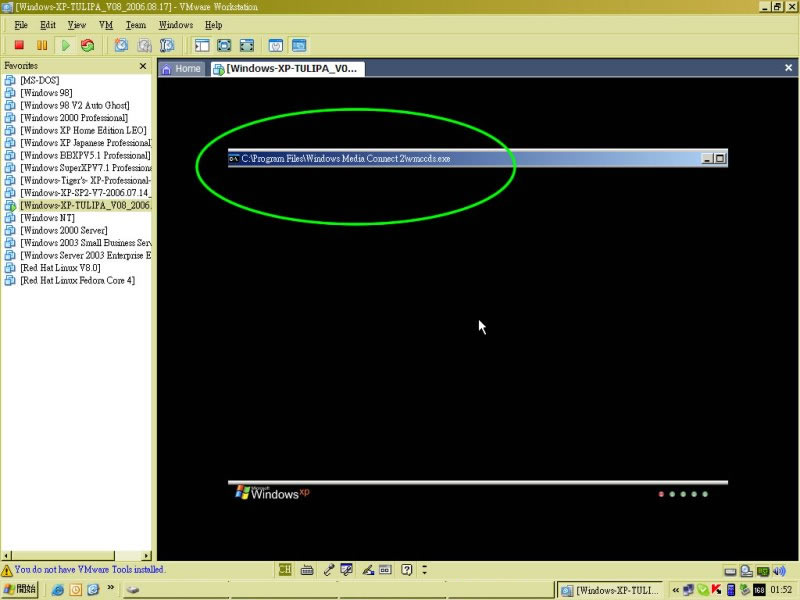
Task: Click the VMware CD-ROM device status icon
Action: click(x=747, y=571)
